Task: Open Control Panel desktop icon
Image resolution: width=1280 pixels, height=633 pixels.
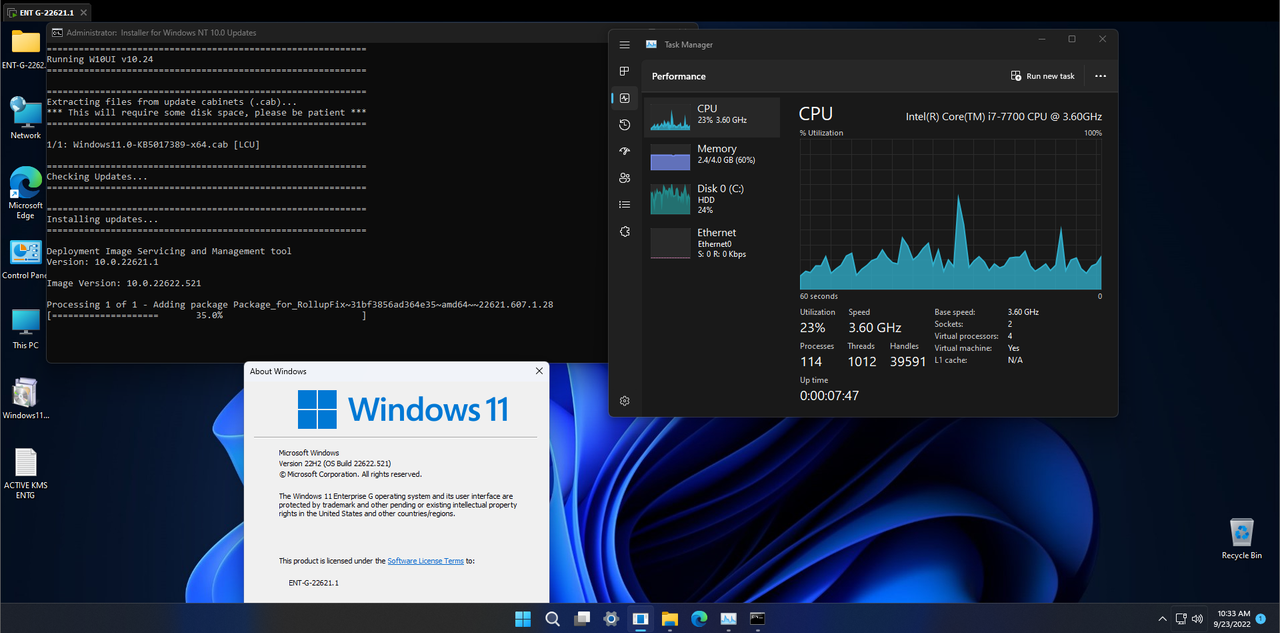Action: [x=25, y=259]
